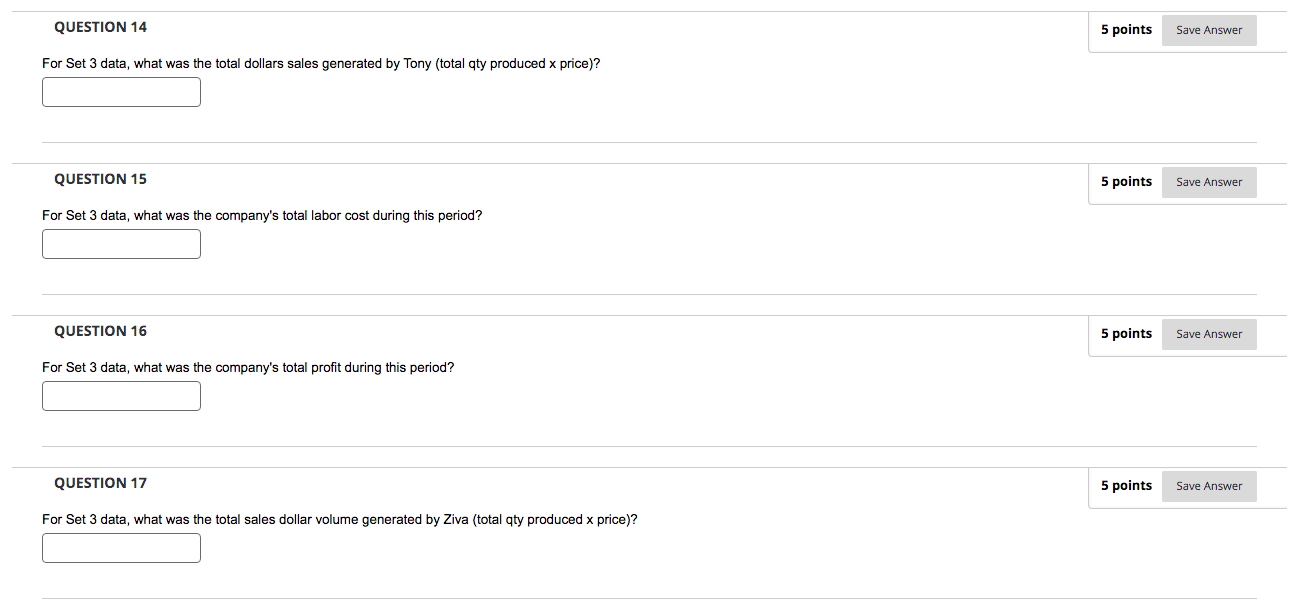The width and height of the screenshot is (1293, 615).
Task: Click the Ziva sales volume question text
Action: pos(340,519)
